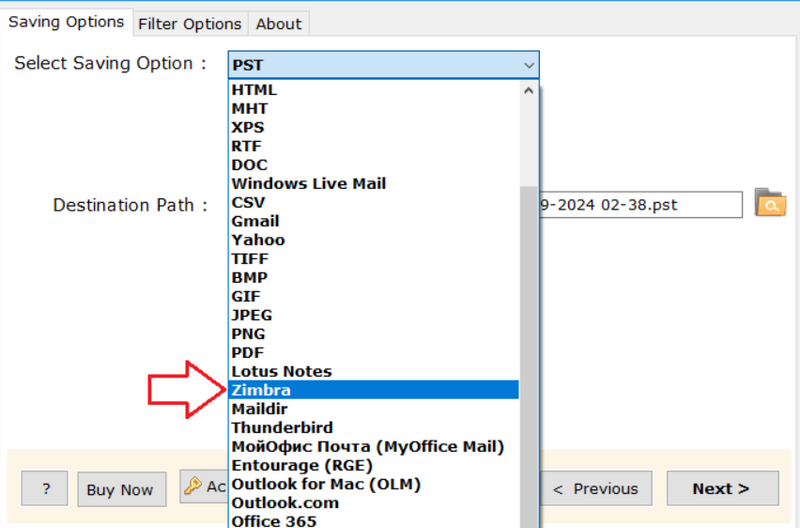Select МойОфис Почта (MyOffice Mail) option
Image resolution: width=800 pixels, height=528 pixels.
pyautogui.click(x=374, y=447)
